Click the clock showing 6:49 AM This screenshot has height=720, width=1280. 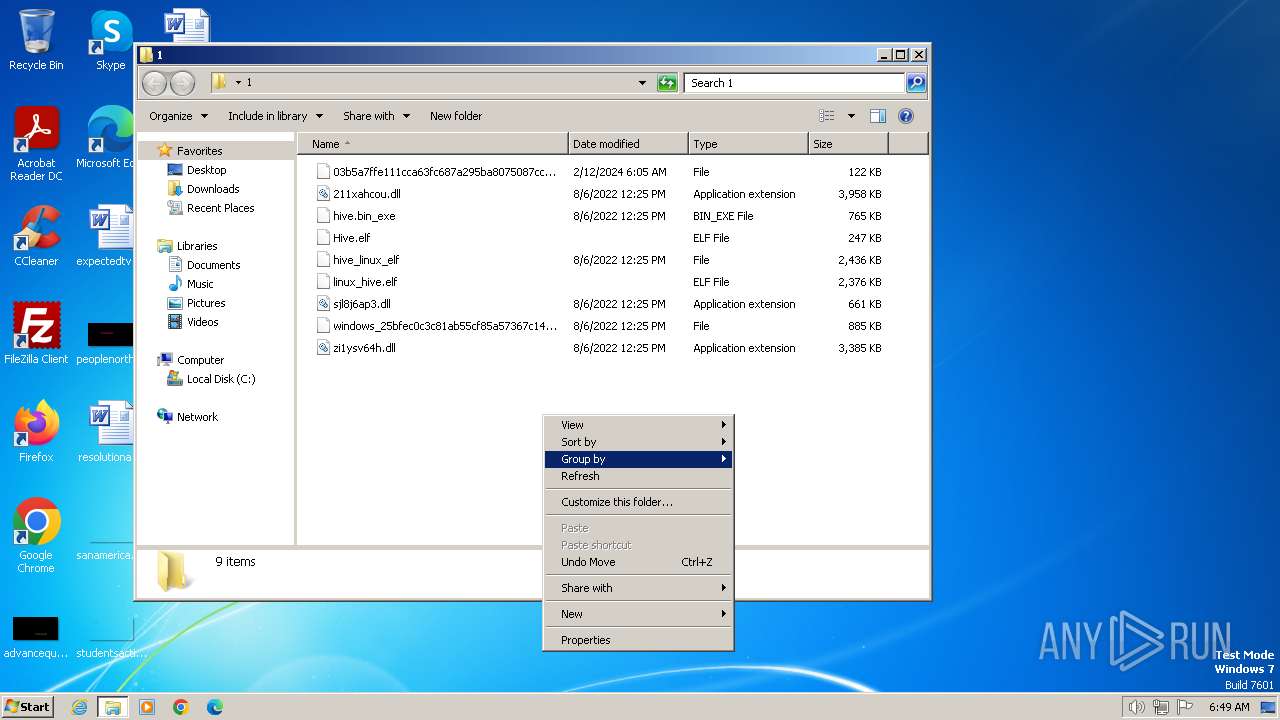1229,707
